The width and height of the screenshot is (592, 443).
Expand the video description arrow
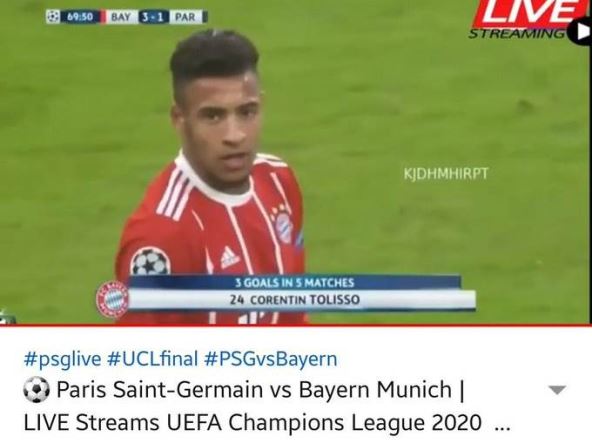pos(557,390)
